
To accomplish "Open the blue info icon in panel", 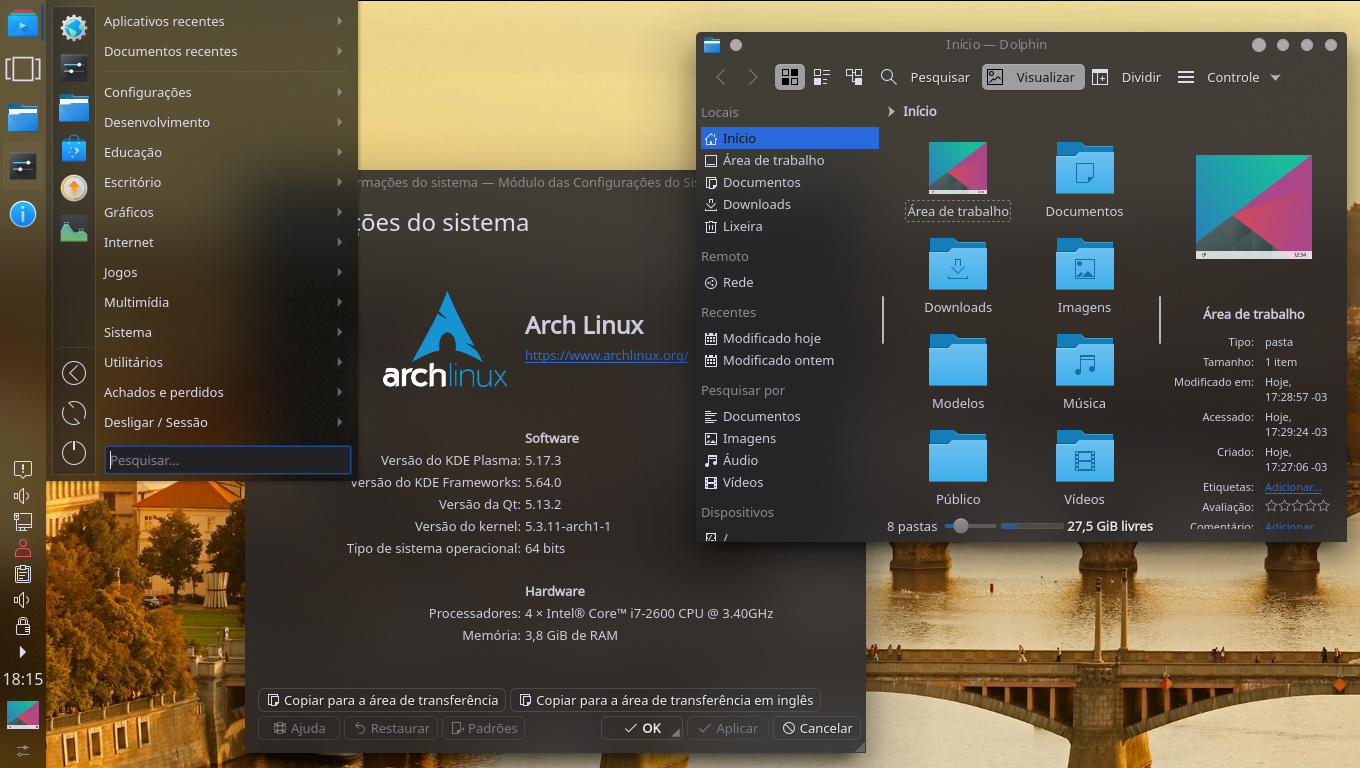I will click(x=23, y=213).
